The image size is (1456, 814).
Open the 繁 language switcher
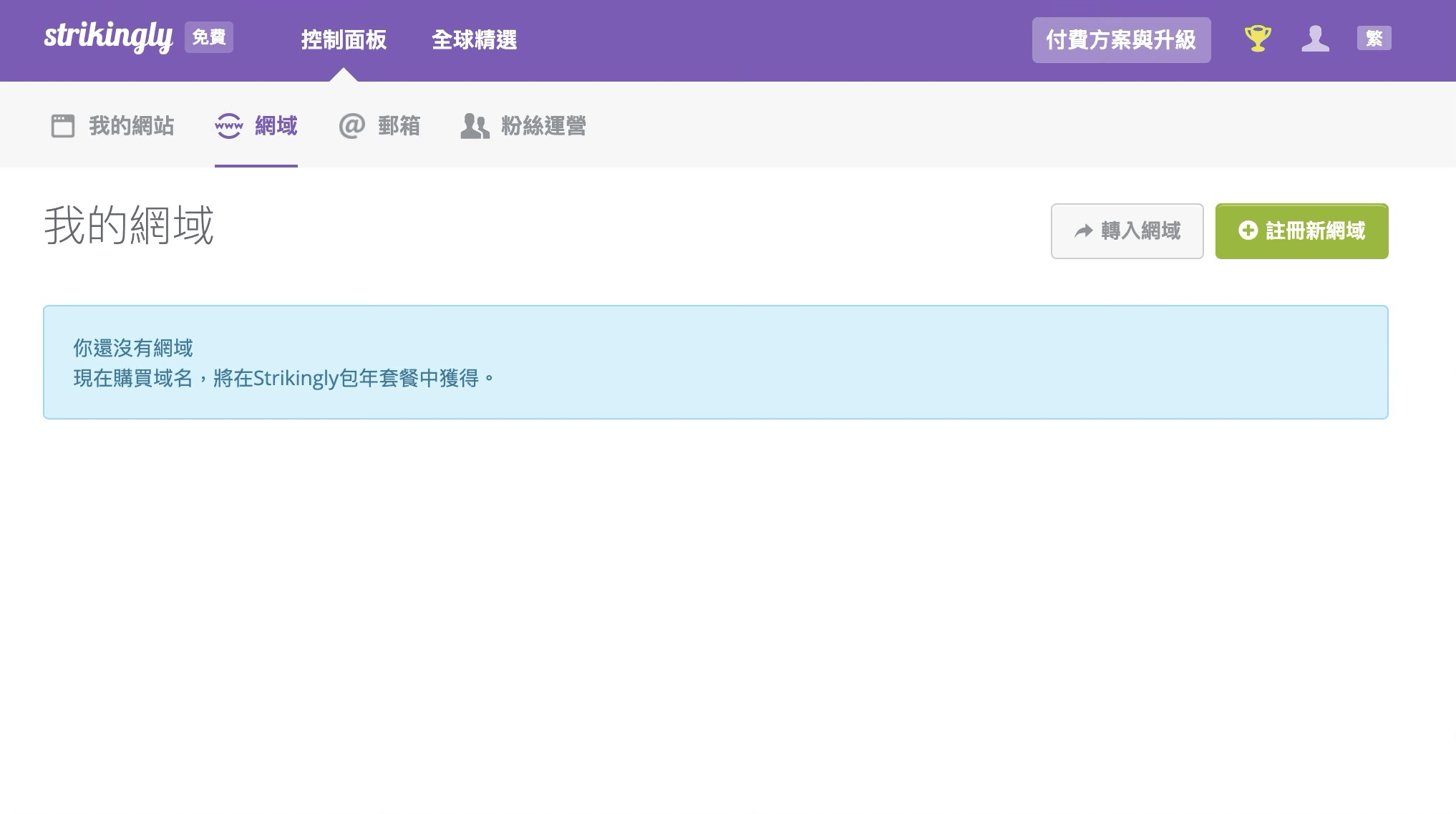click(1374, 38)
